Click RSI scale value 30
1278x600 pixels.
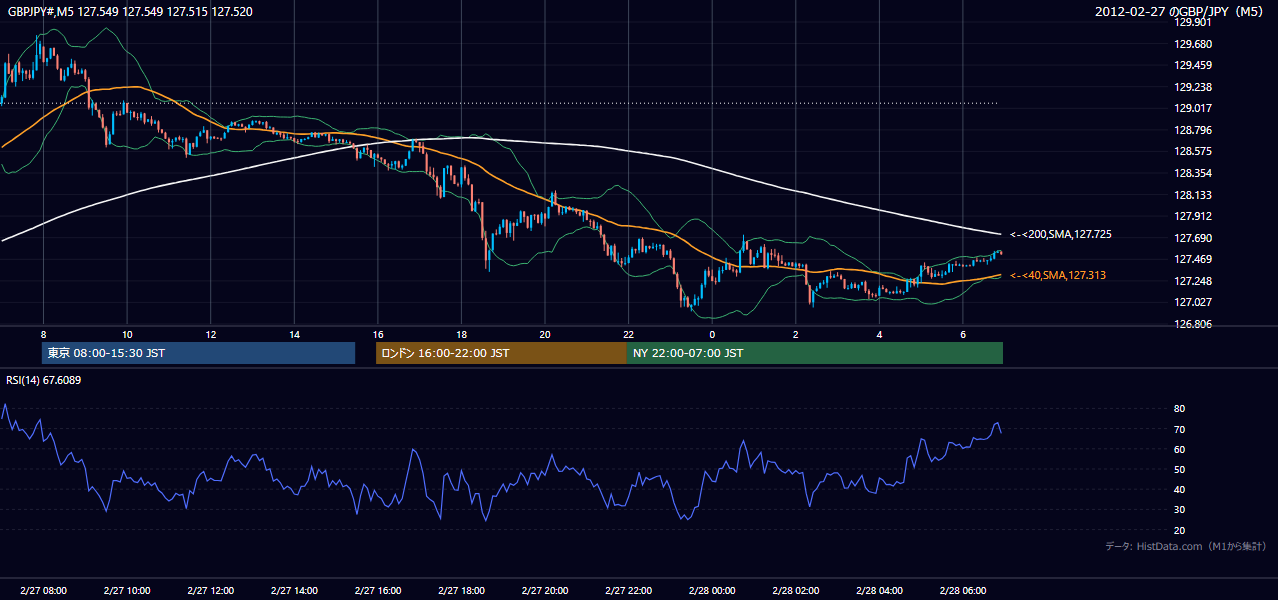pyautogui.click(x=1180, y=509)
